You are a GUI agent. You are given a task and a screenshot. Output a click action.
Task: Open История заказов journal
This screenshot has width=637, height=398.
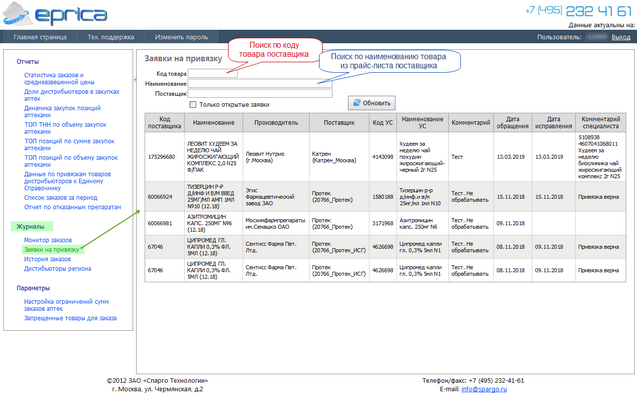(47, 259)
